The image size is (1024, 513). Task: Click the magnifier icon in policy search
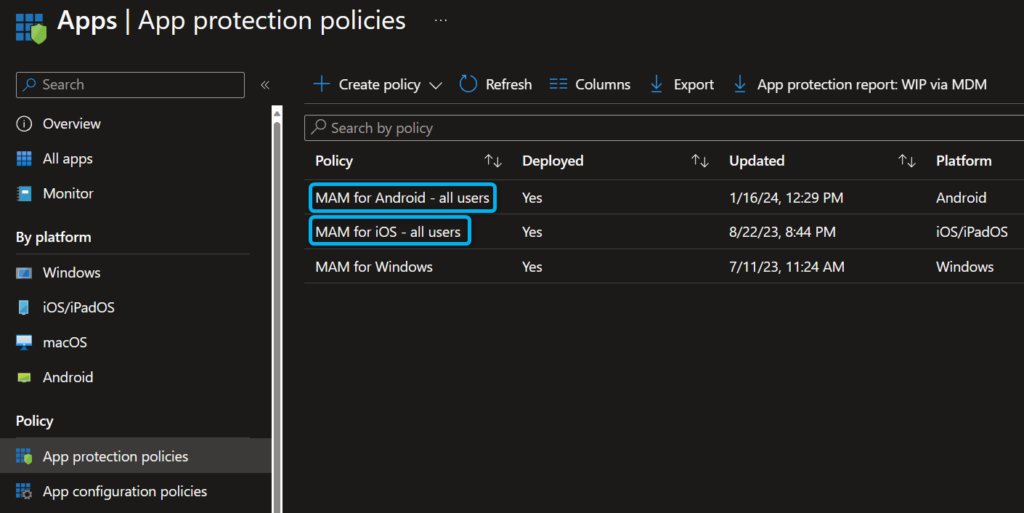[x=319, y=127]
